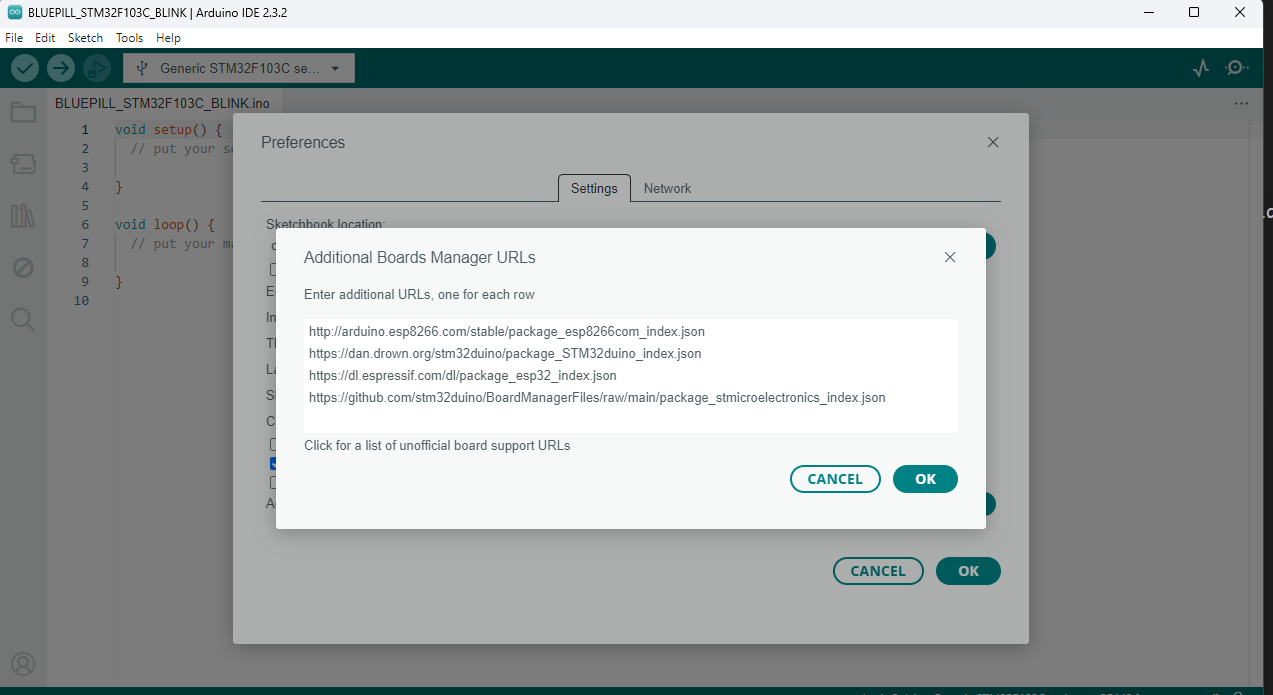The image size is (1273, 695).
Task: Click the user profile icon at bottom left
Action: click(23, 664)
